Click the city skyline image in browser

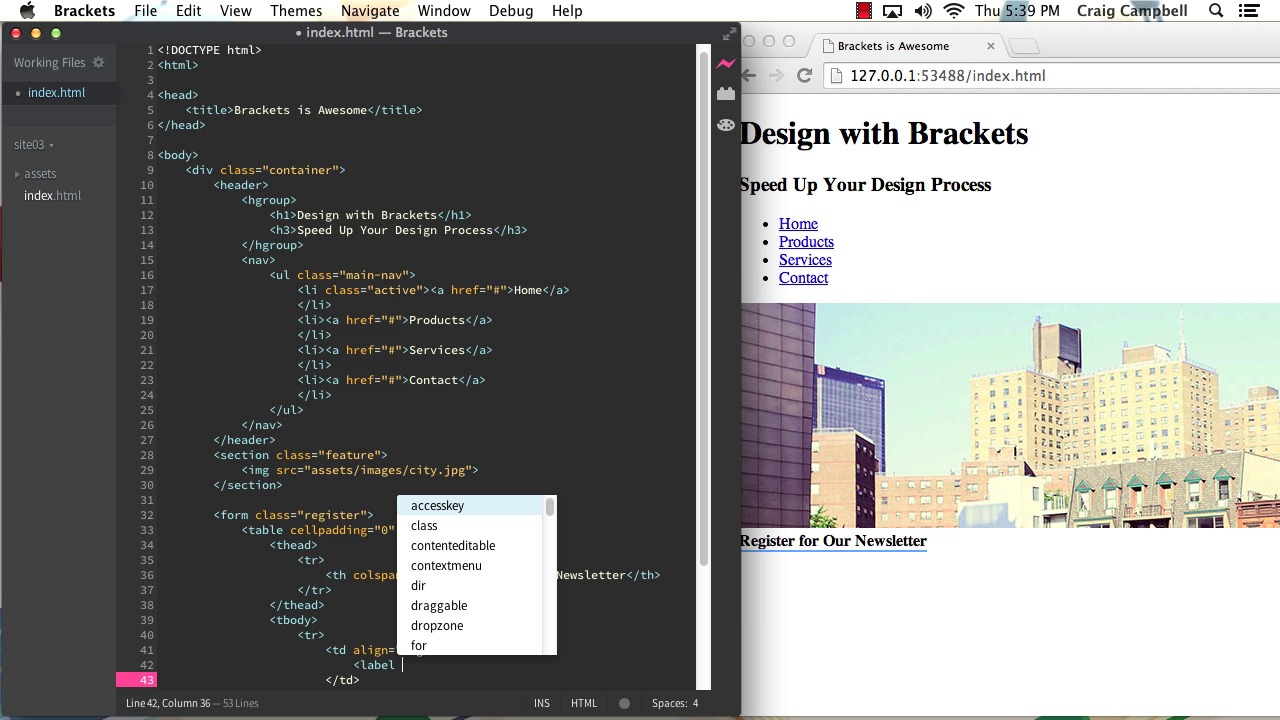[x=1010, y=415]
